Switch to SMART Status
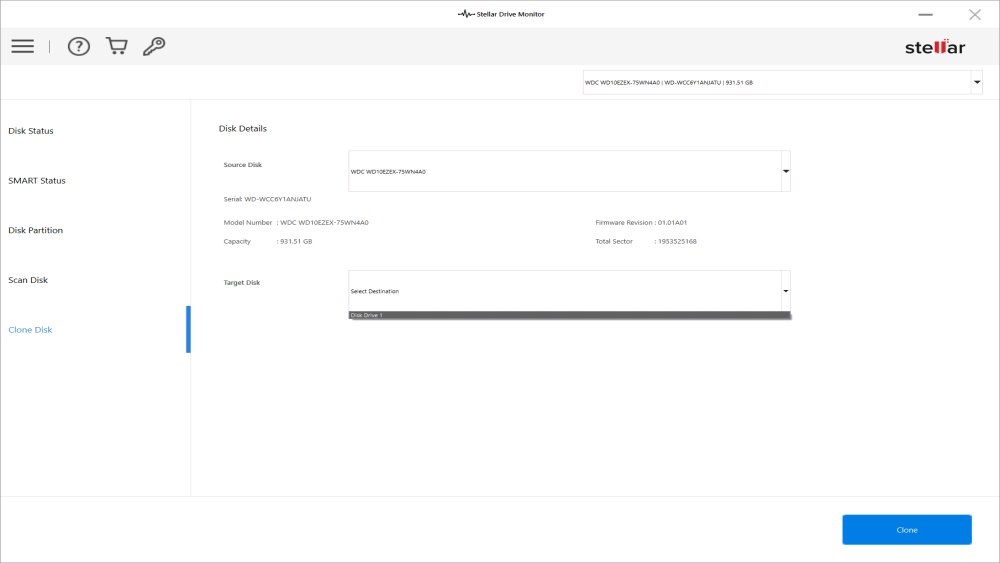 pos(37,180)
